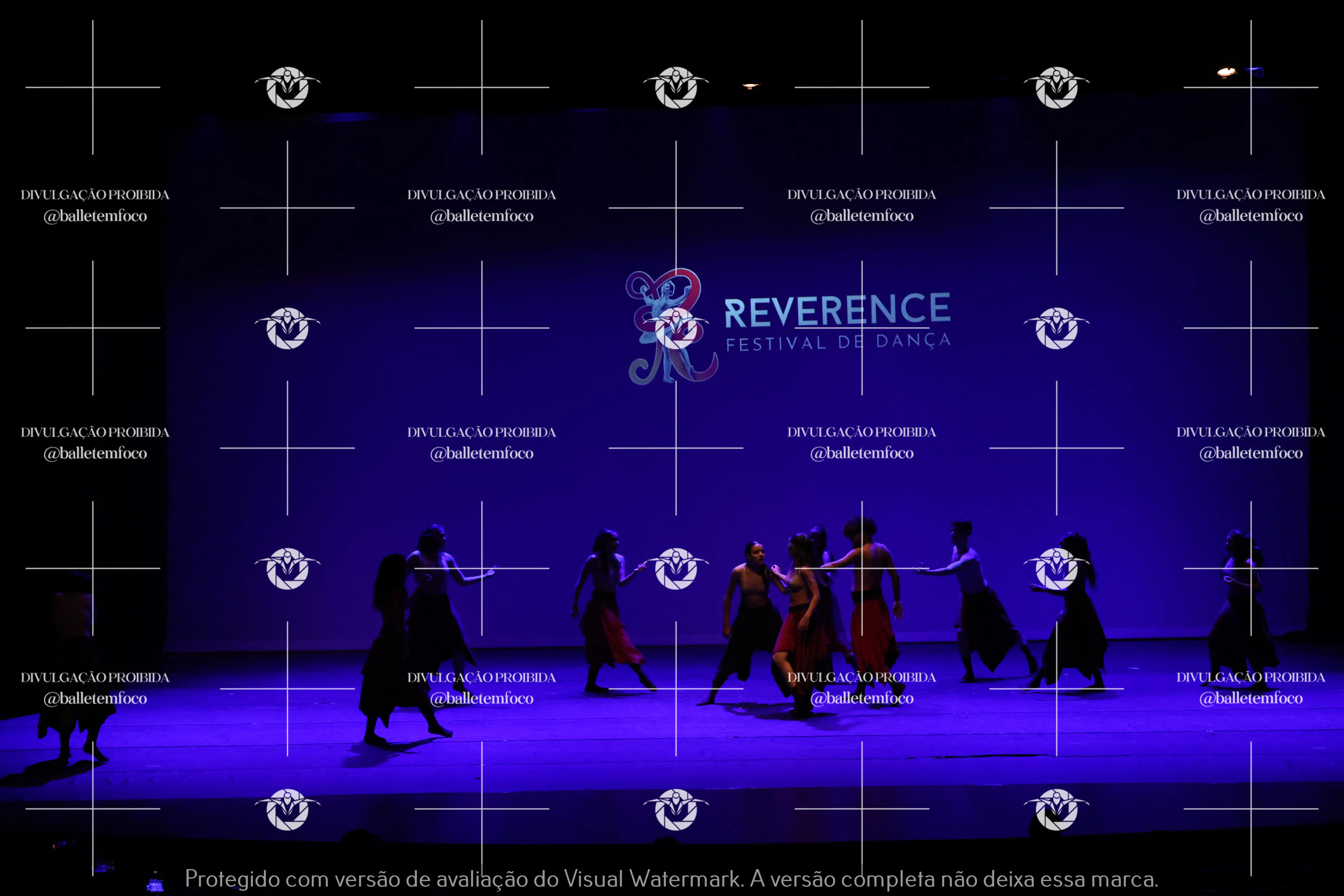Image resolution: width=1344 pixels, height=896 pixels.
Task: Click the camera watermark logo in top-left corner
Action: [287, 87]
